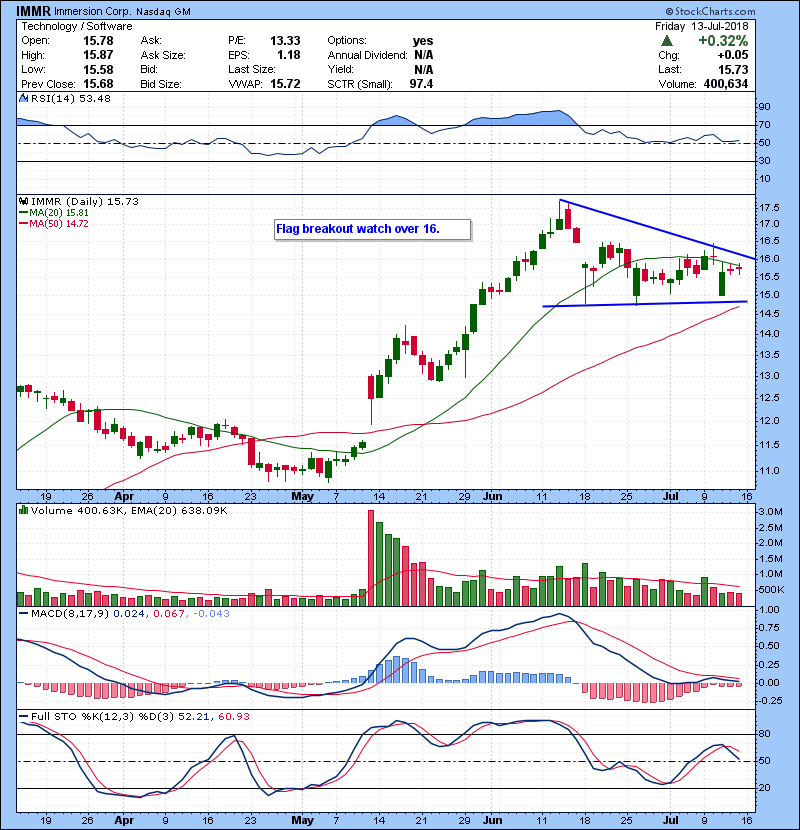The height and width of the screenshot is (830, 800).
Task: Click the RSI(14) 53.48 panel label
Action: click(x=71, y=98)
